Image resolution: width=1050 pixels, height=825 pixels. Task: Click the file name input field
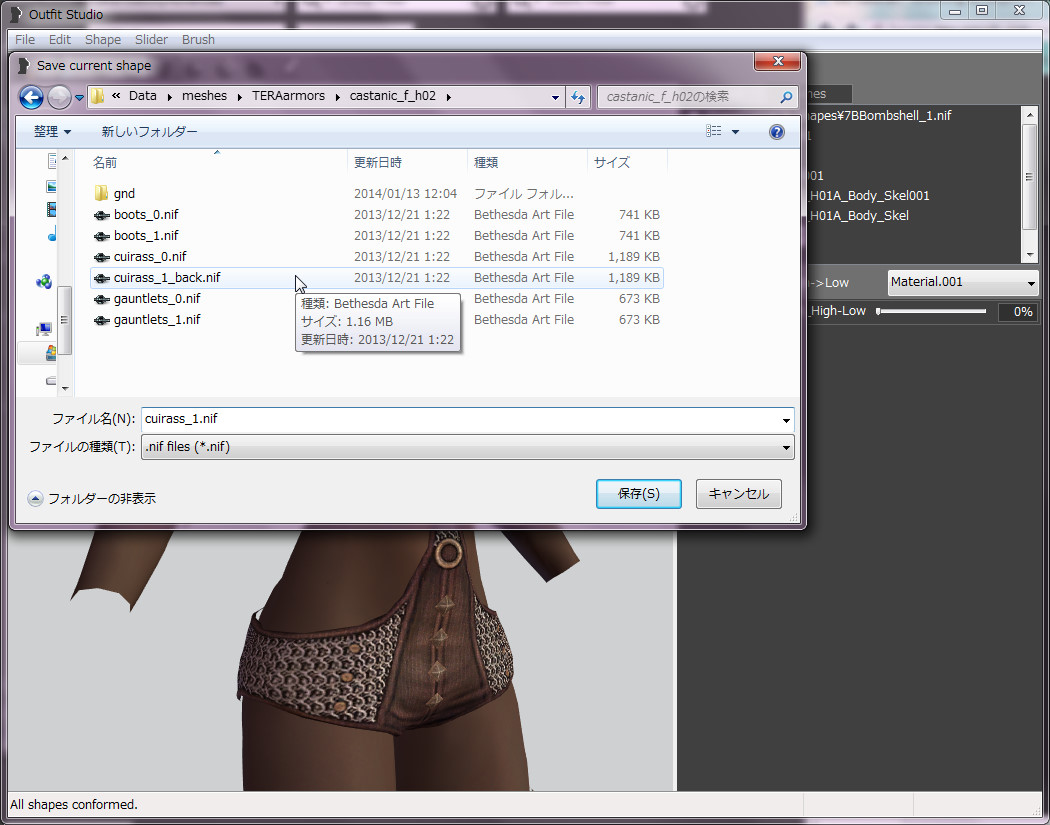click(459, 419)
